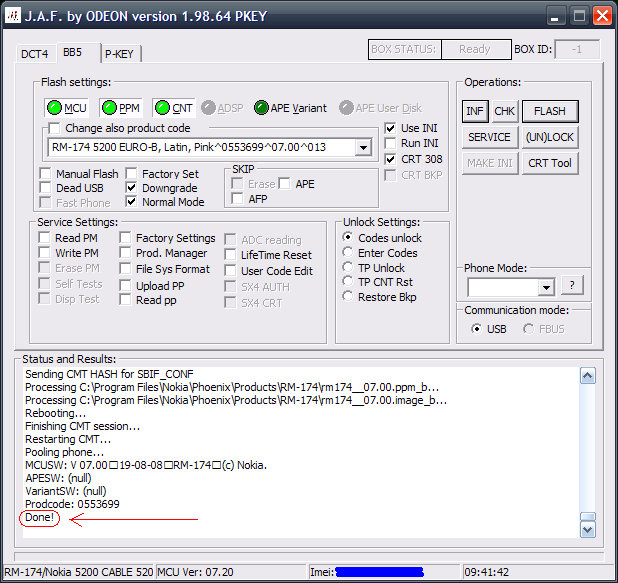
Task: Click MCU Ver: 07.20 in status bar
Action: point(195,572)
